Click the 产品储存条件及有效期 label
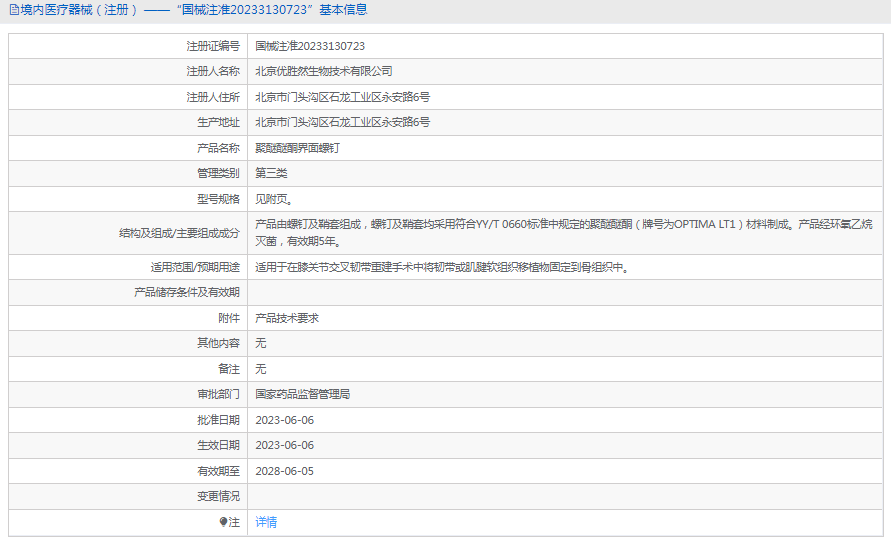The height and width of the screenshot is (543, 891). [187, 293]
